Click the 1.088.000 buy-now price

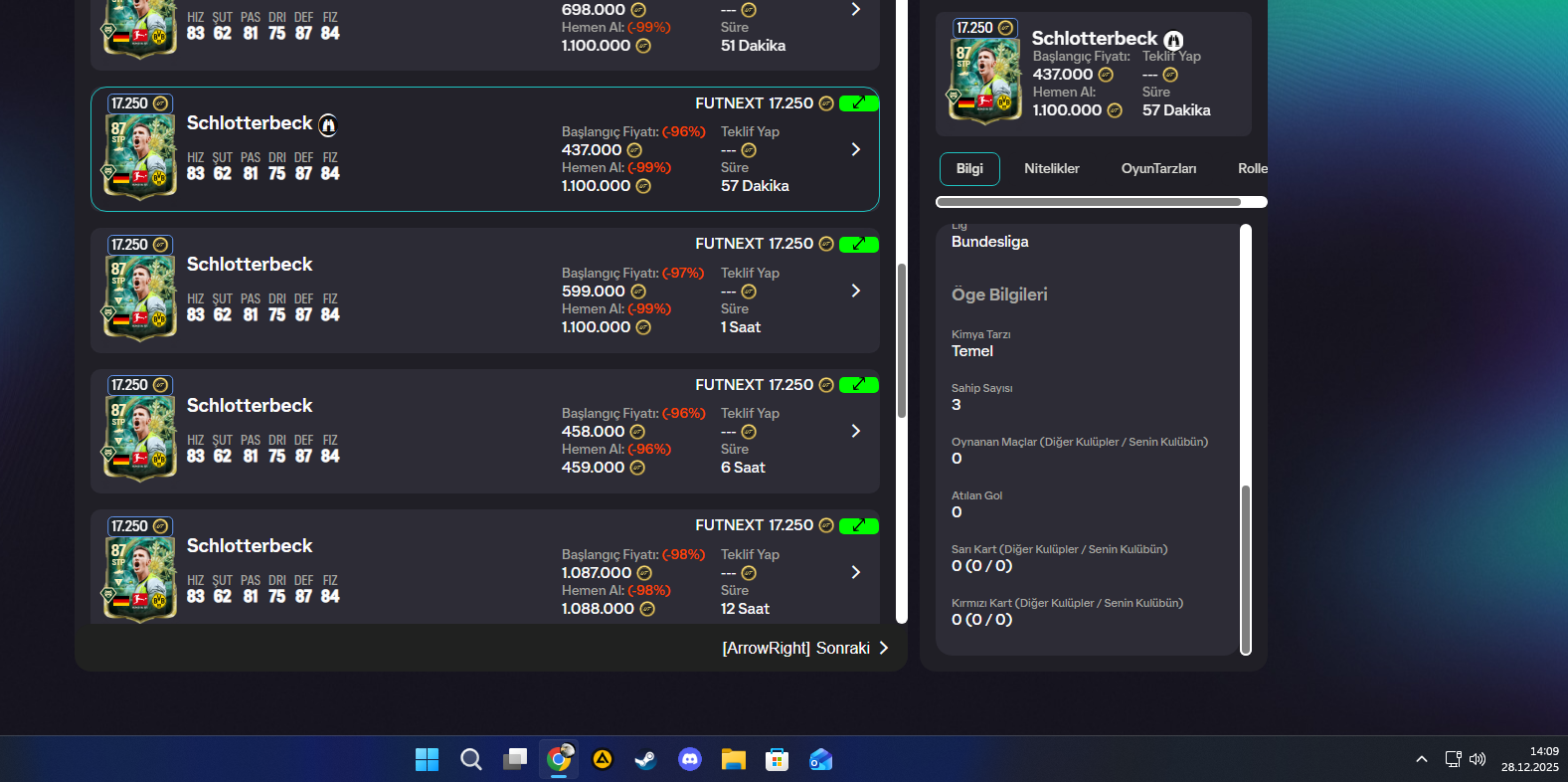[x=598, y=609]
